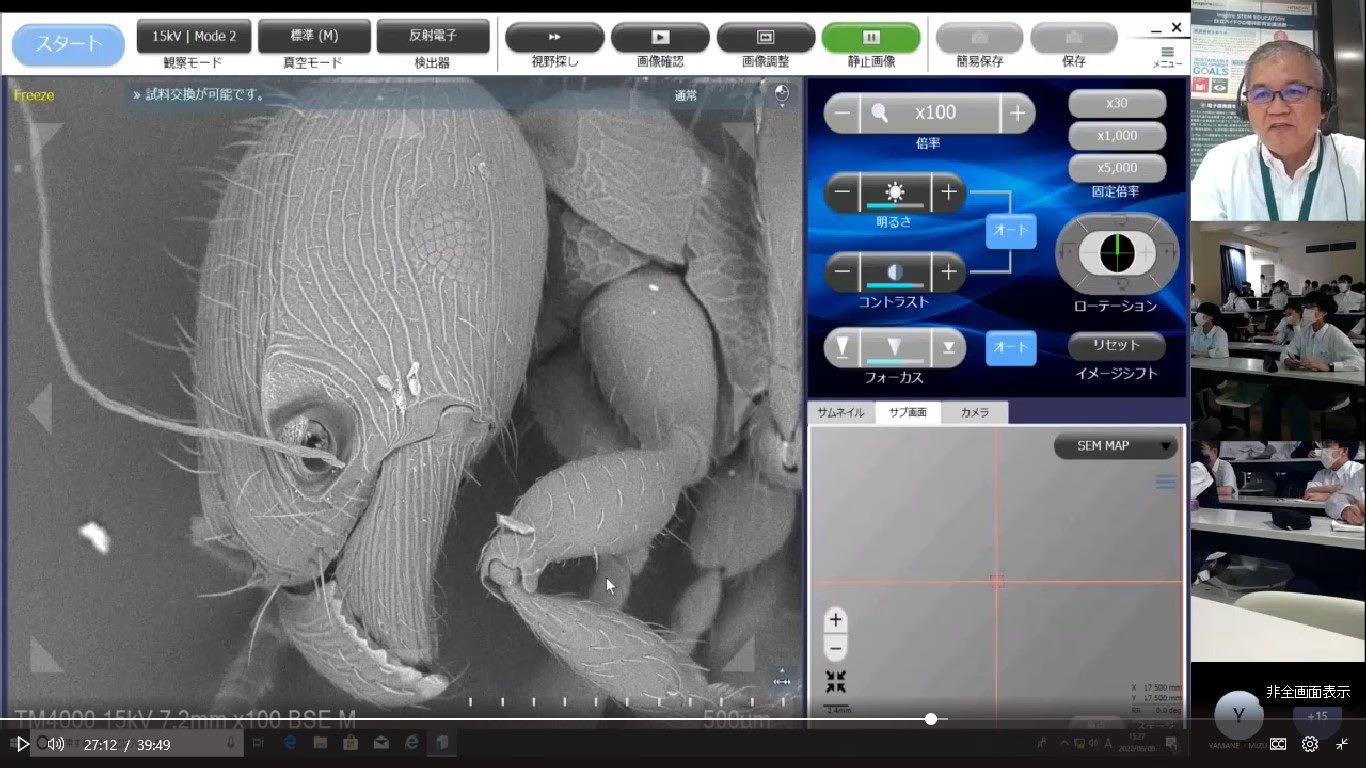Click the リセット image shift button
1366x768 pixels.
point(1116,346)
